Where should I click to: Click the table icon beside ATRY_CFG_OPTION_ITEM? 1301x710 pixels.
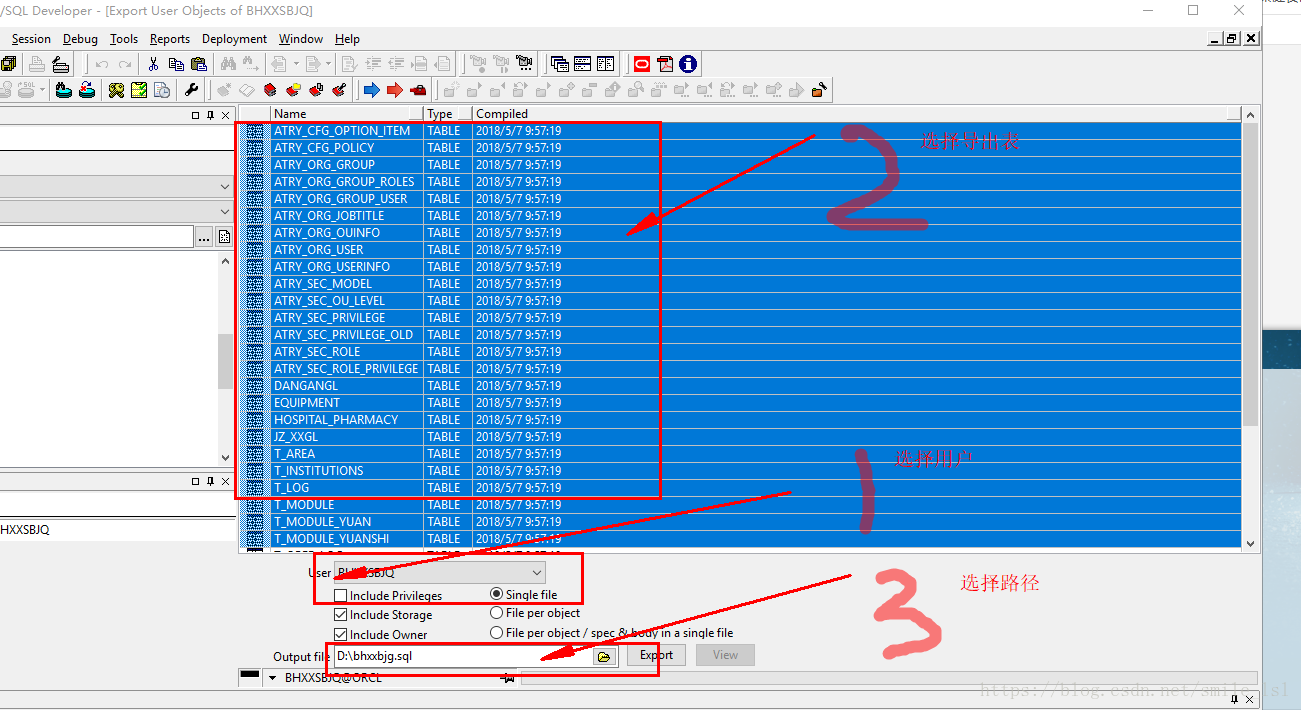pyautogui.click(x=254, y=131)
